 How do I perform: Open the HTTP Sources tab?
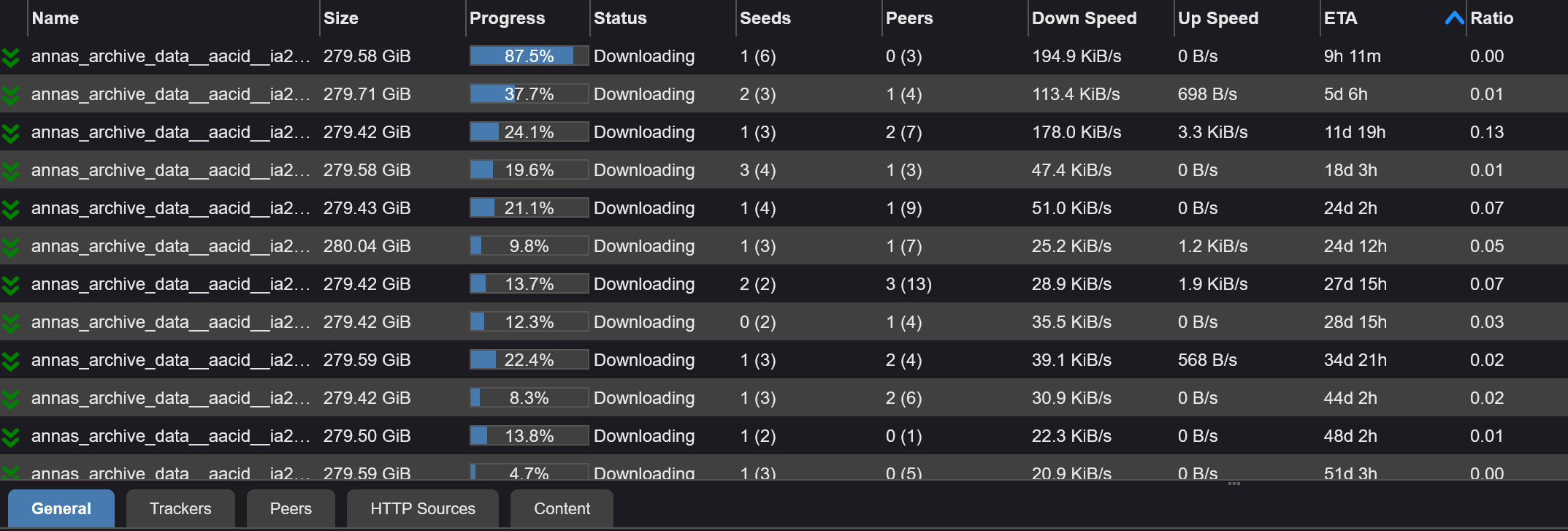422,508
